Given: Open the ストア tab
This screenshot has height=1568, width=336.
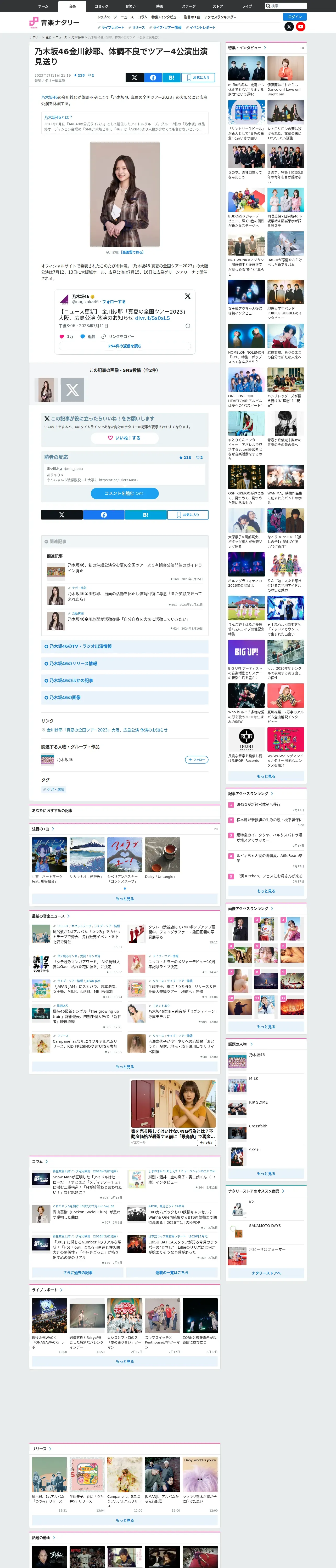Looking at the screenshot, I should tap(218, 6).
